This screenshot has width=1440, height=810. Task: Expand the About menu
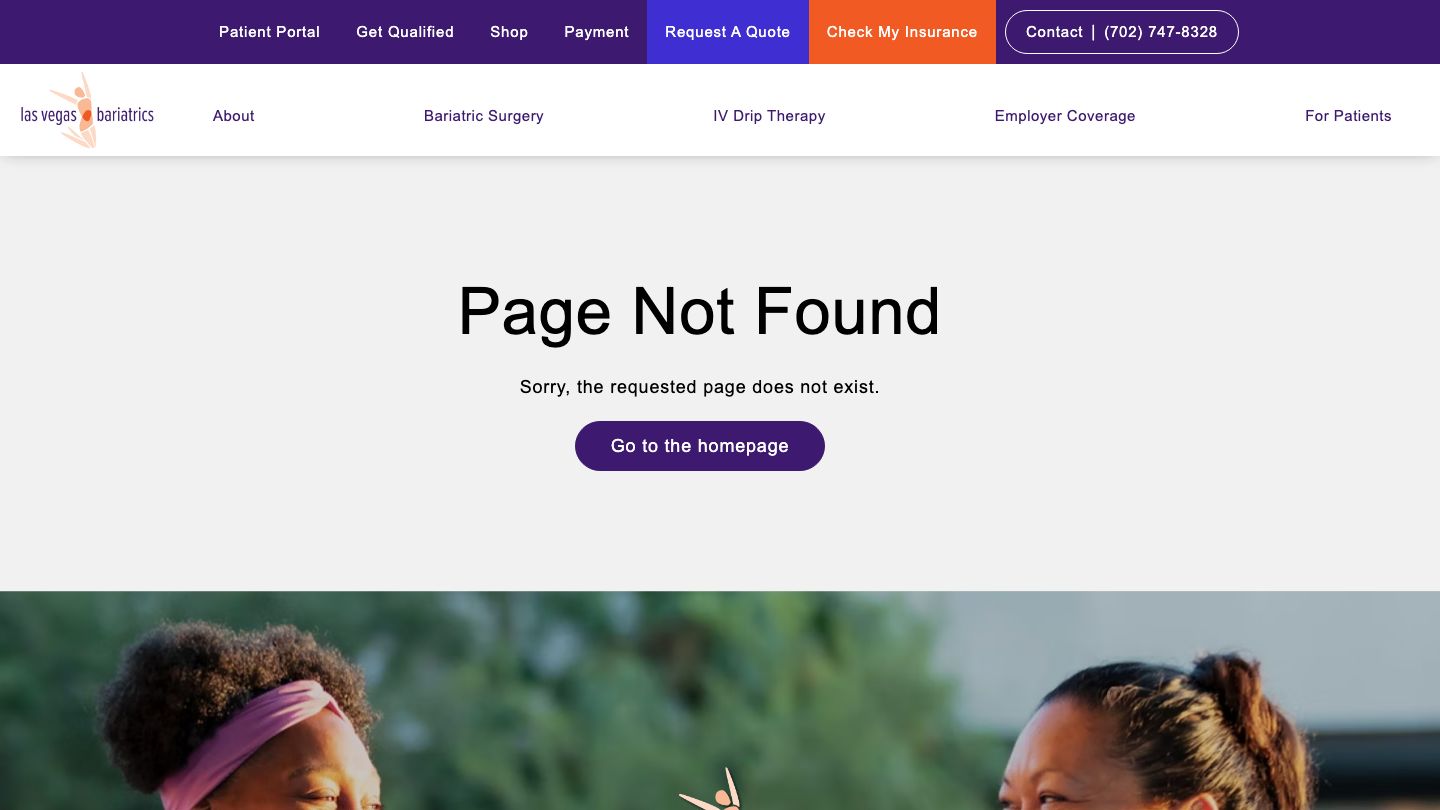233,116
